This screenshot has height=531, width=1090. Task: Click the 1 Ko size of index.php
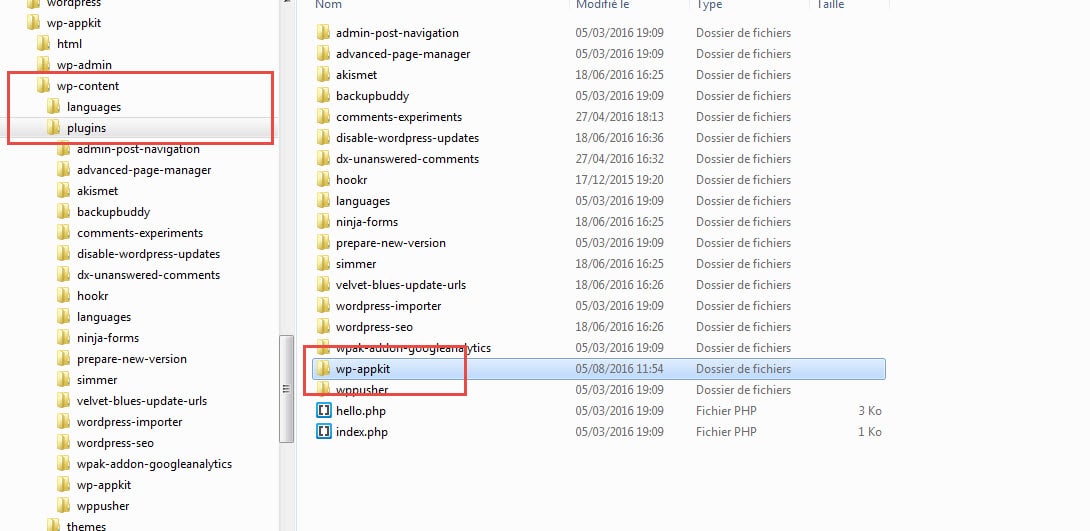[870, 432]
